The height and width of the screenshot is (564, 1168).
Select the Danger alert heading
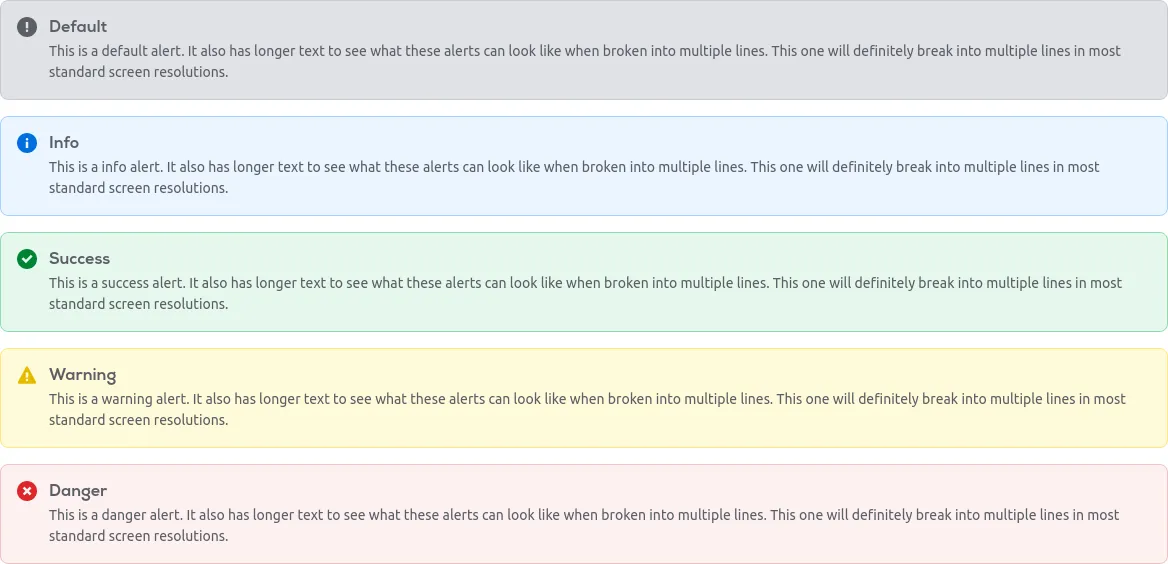click(x=78, y=491)
